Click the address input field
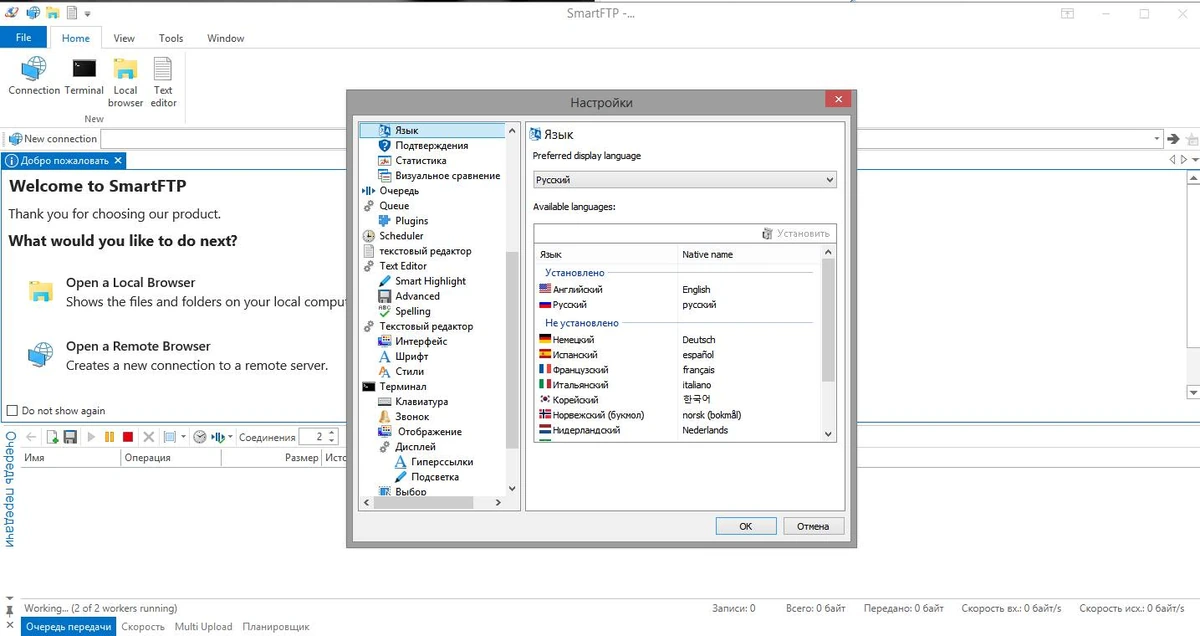 625,139
